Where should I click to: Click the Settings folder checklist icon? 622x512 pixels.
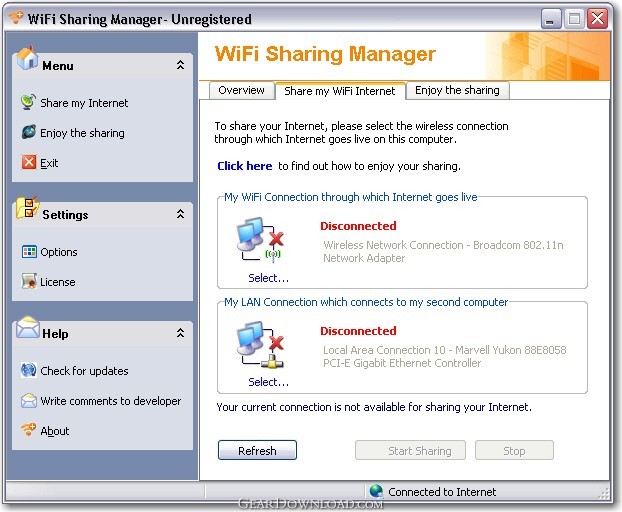coord(27,207)
